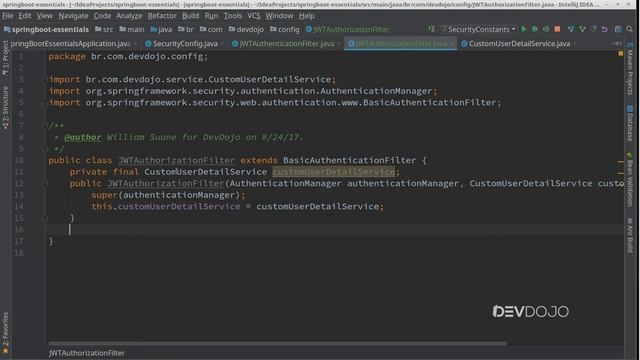Open the Project tool window
Image resolution: width=640 pixels, height=360 pixels.
coord(5,57)
